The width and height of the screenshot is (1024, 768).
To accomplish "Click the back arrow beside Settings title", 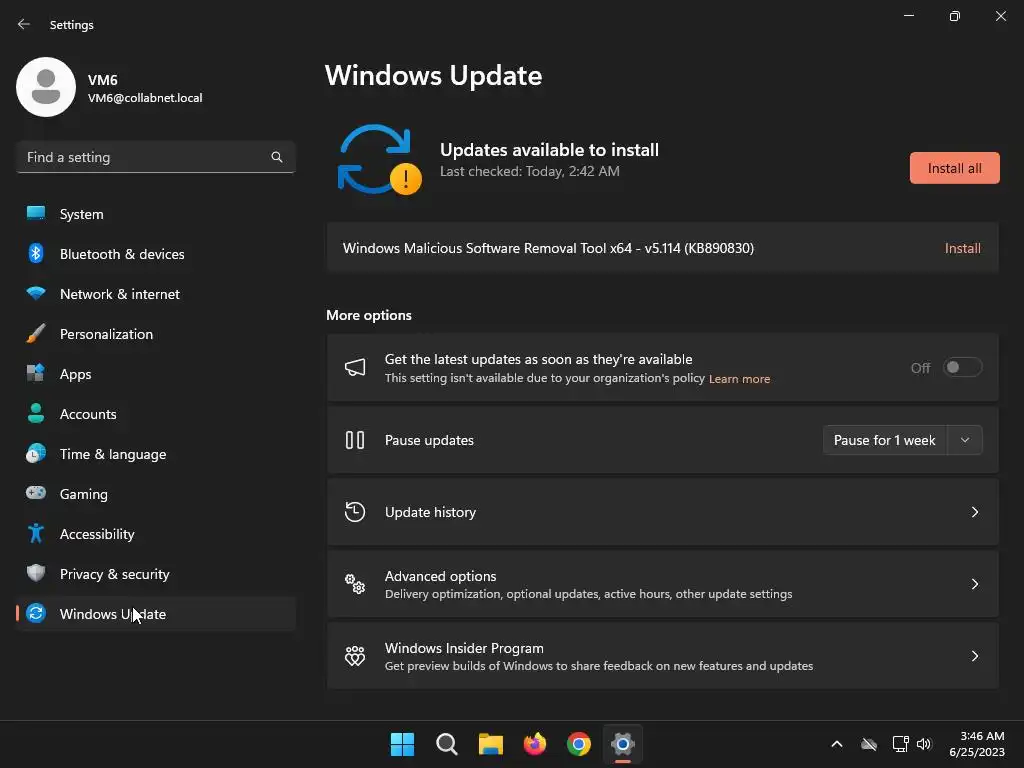I will click(x=24, y=24).
